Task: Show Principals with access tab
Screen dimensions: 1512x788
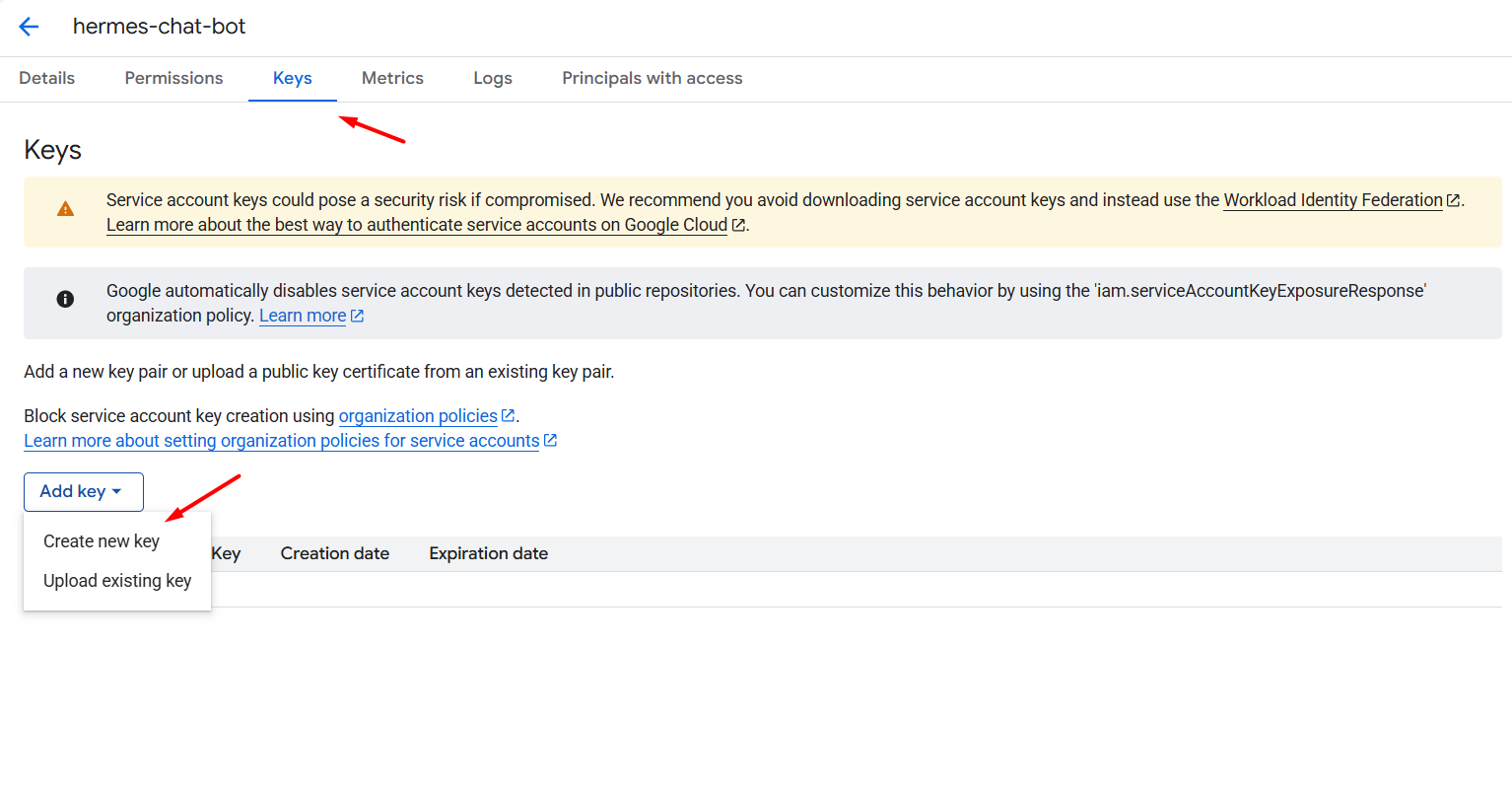Action: click(x=653, y=79)
